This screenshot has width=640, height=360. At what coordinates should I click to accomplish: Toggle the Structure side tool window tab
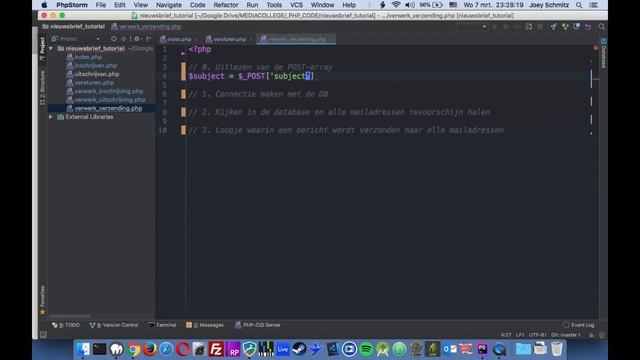[x=42, y=87]
